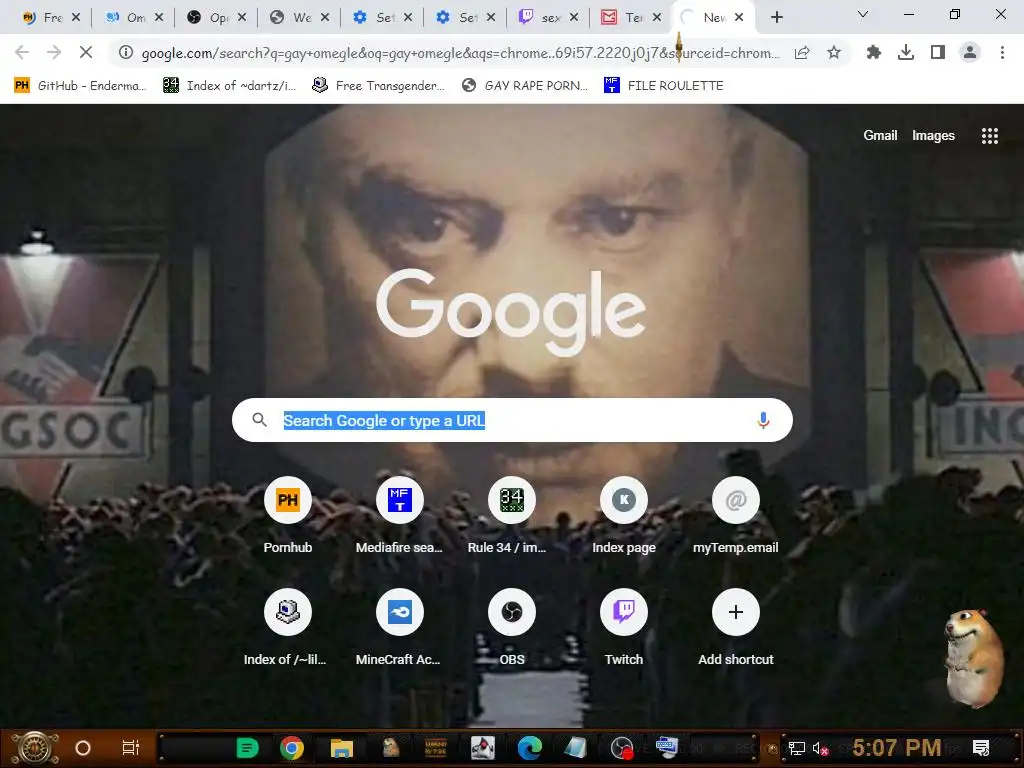Bookmark this tab with the star

coord(834,52)
